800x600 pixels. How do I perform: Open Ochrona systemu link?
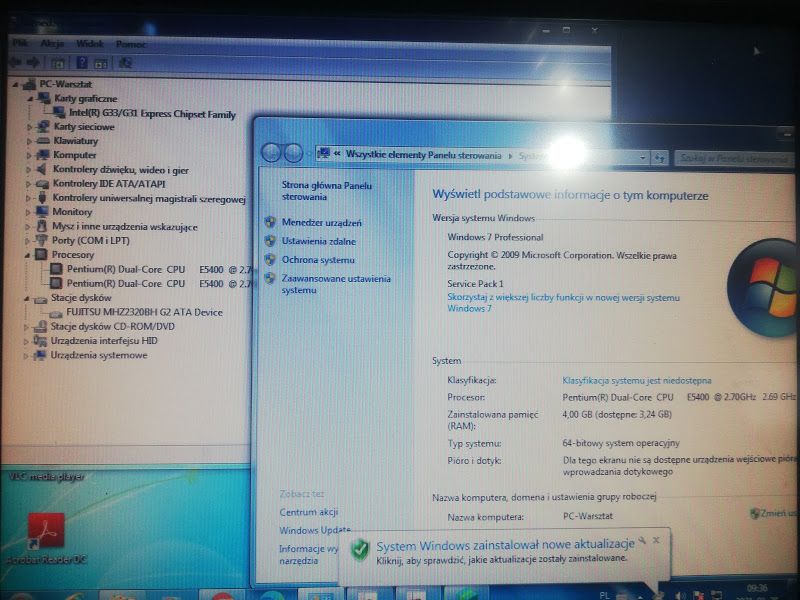coord(318,260)
